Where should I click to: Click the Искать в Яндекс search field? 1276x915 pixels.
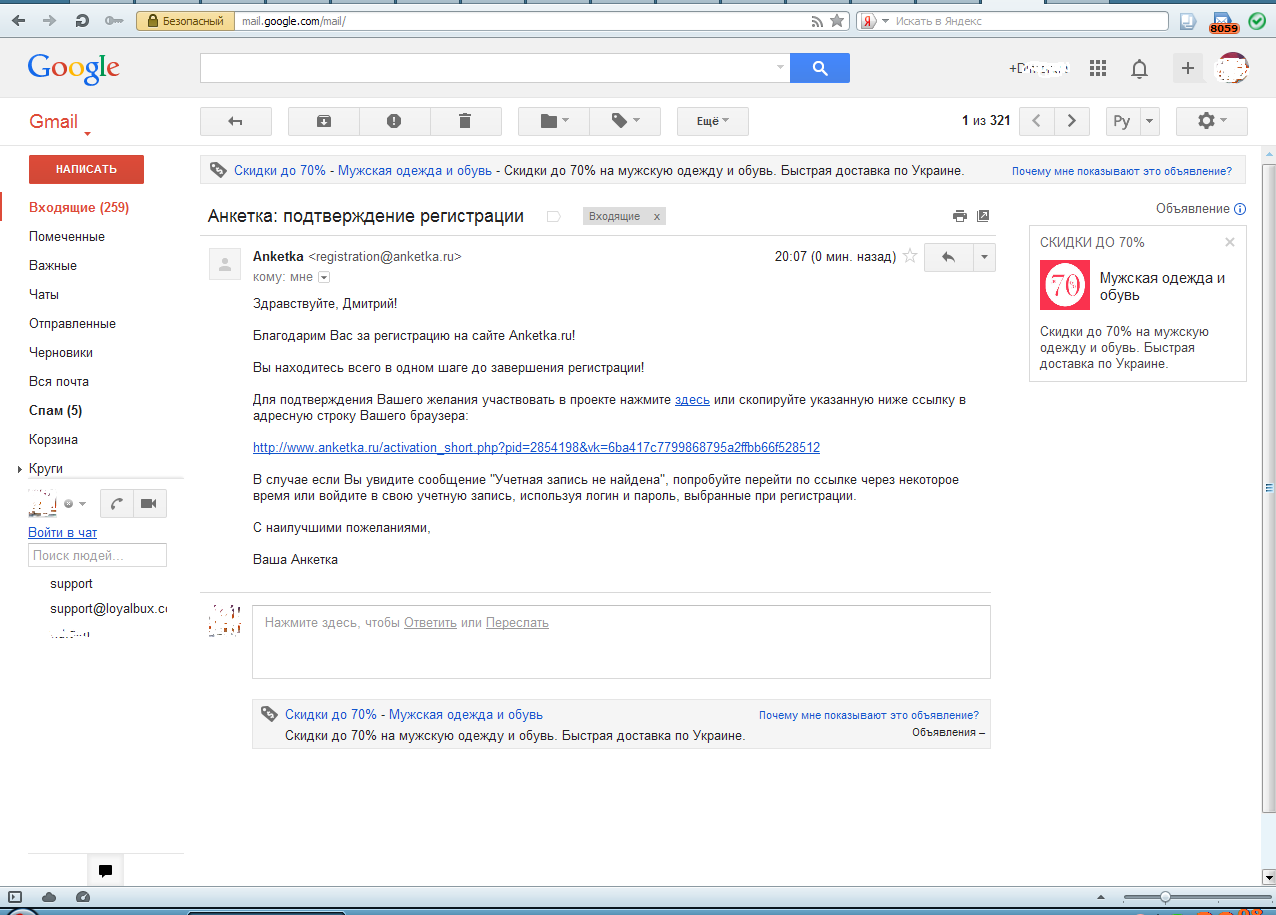click(1030, 21)
